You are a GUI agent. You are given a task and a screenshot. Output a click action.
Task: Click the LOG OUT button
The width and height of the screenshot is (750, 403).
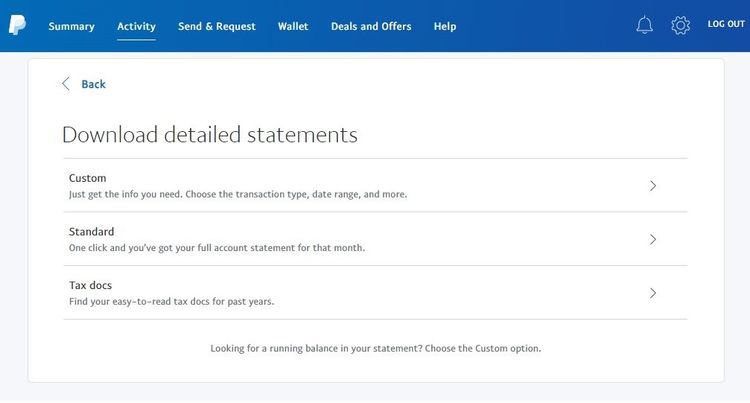(726, 24)
